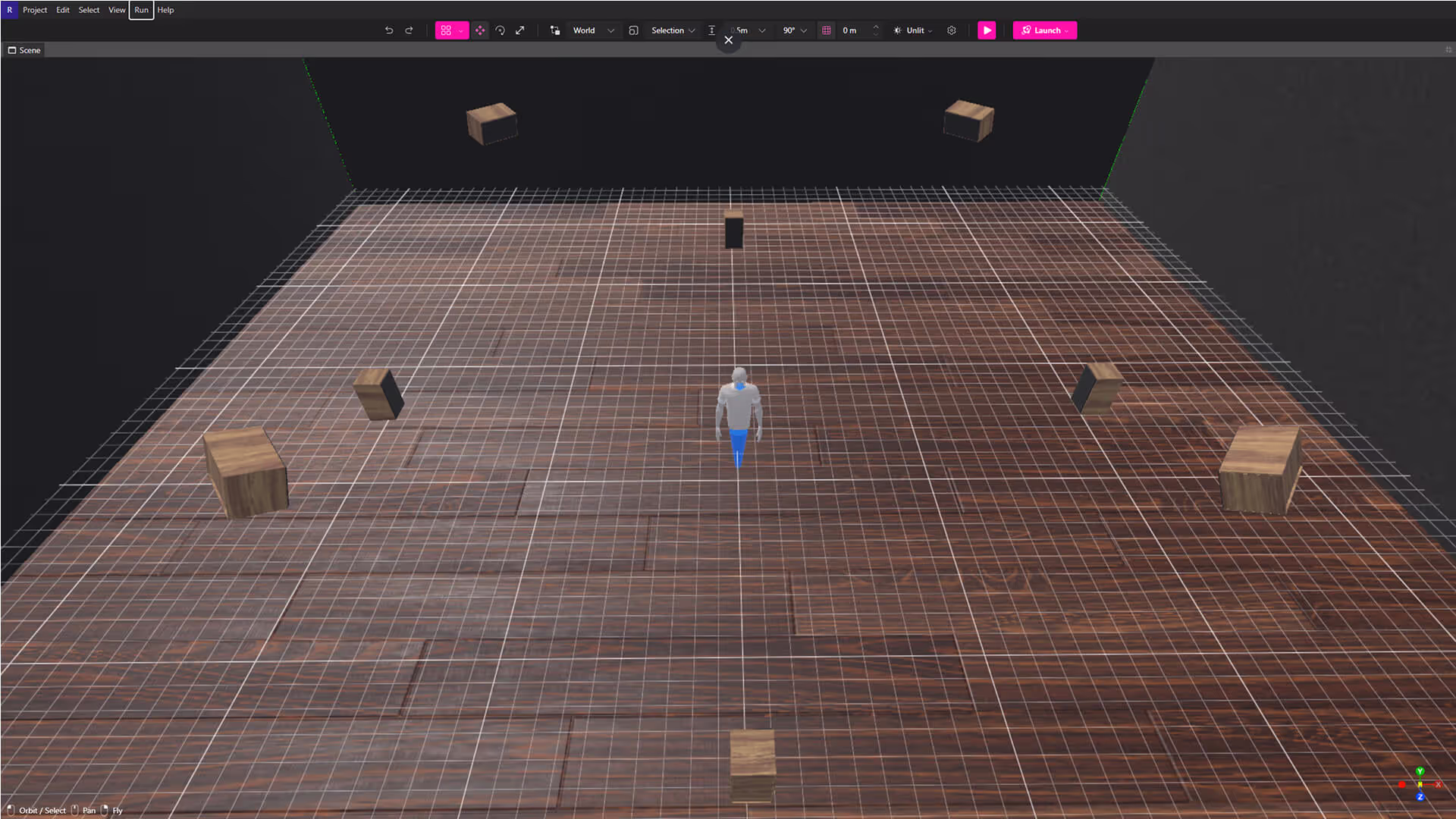Image resolution: width=1456 pixels, height=819 pixels.
Task: Click the pink Launch button
Action: pos(1044,30)
